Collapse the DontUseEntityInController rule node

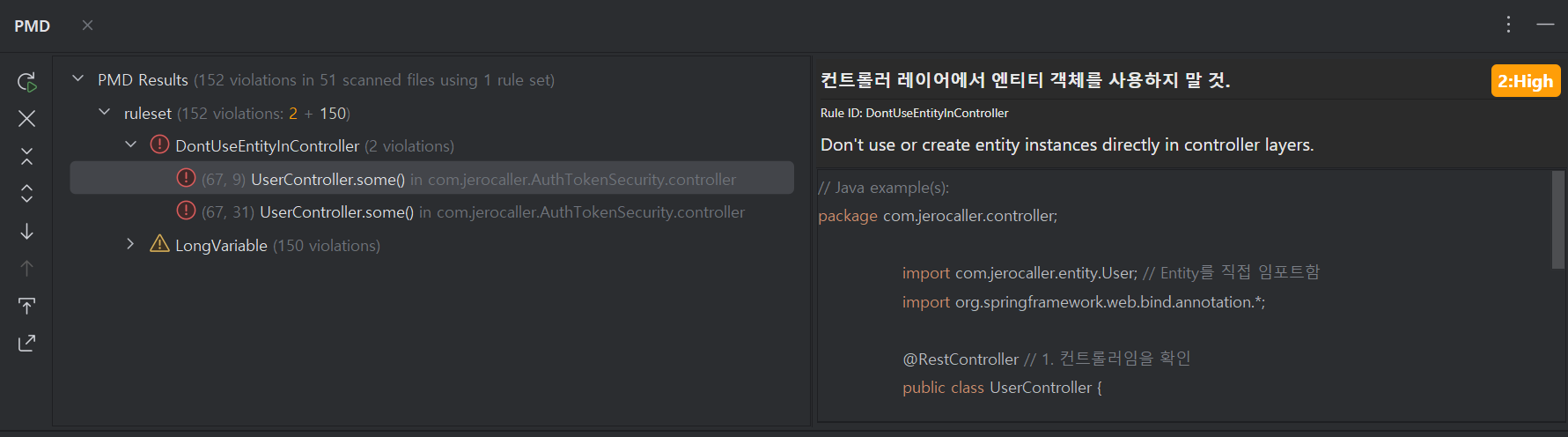131,145
